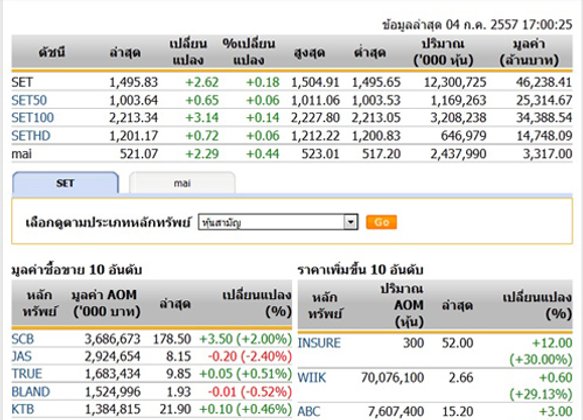This screenshot has width=583, height=420.
Task: Select ABC volume 7,607,400
Action: coord(396,411)
